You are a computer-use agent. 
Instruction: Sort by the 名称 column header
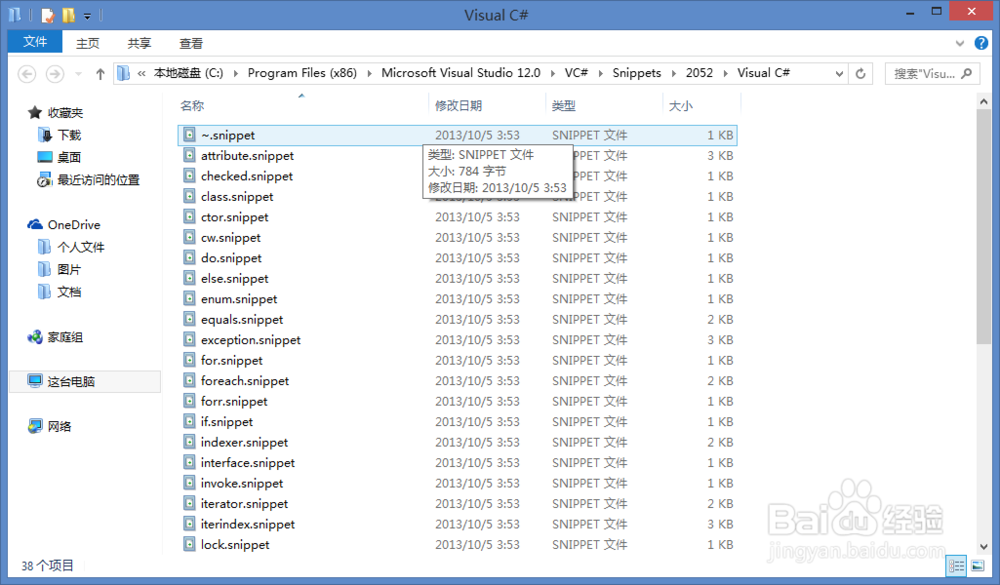(192, 105)
